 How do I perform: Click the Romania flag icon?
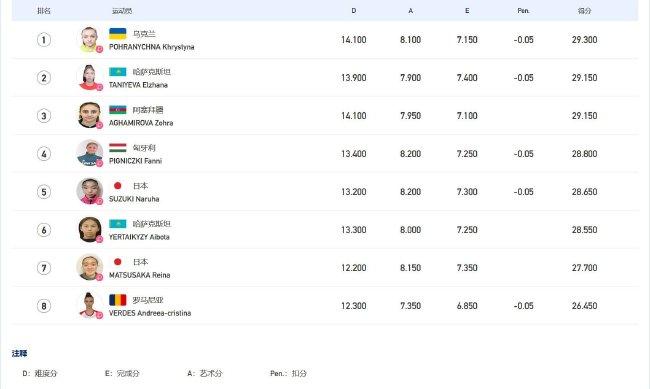[x=117, y=299]
